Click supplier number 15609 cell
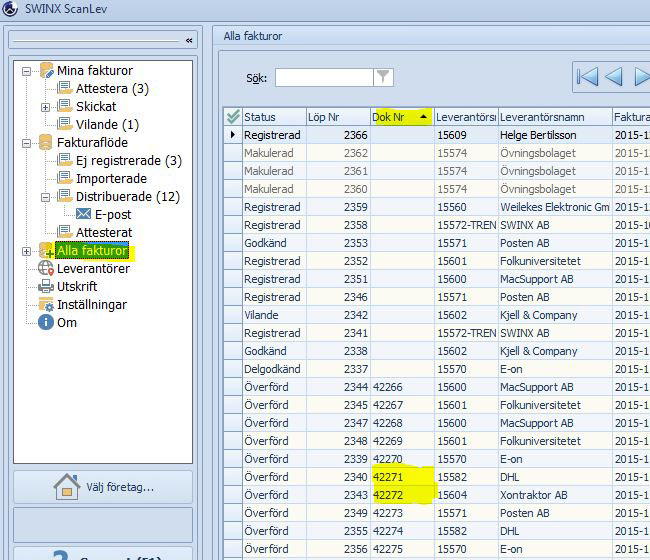The image size is (650, 560). click(466, 135)
